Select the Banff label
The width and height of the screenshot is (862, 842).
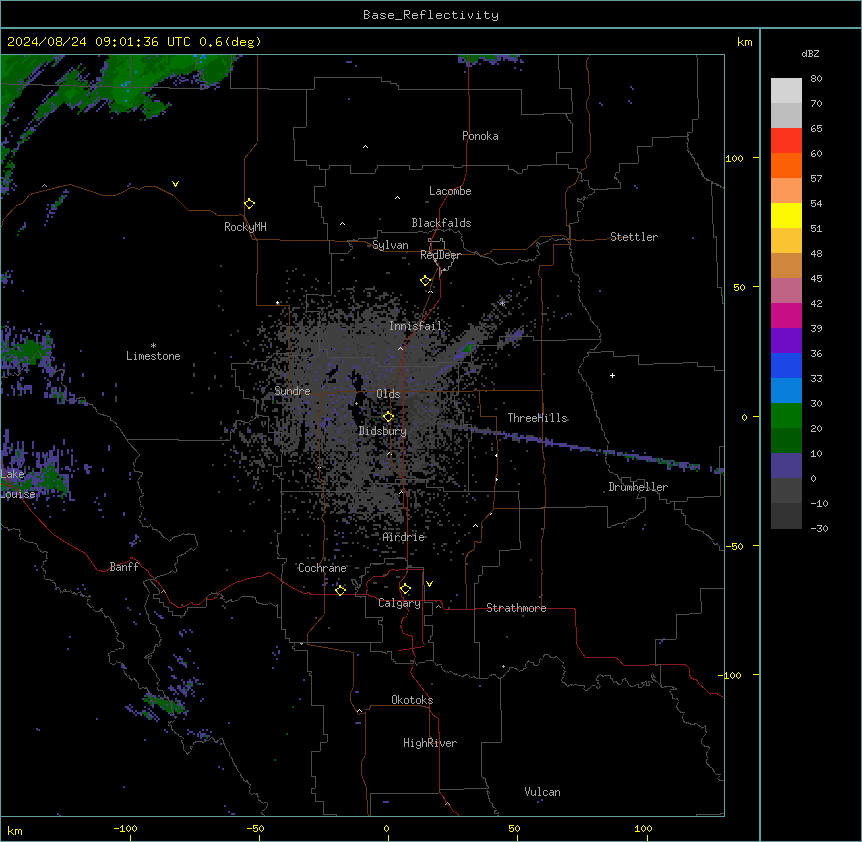[x=124, y=567]
